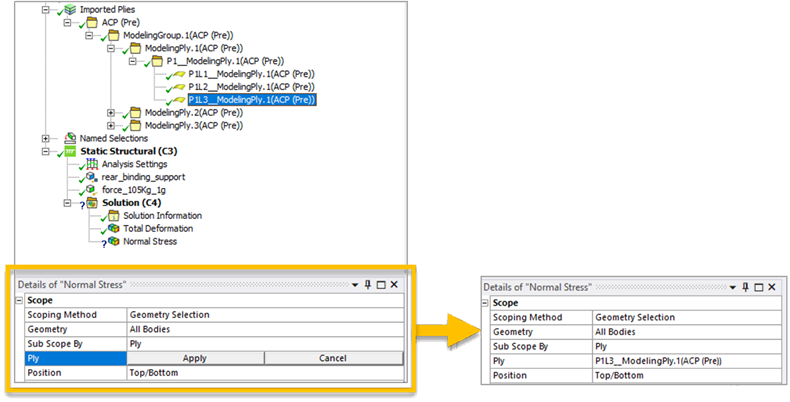
Task: Click the Named Selections icon
Action: pos(70,139)
